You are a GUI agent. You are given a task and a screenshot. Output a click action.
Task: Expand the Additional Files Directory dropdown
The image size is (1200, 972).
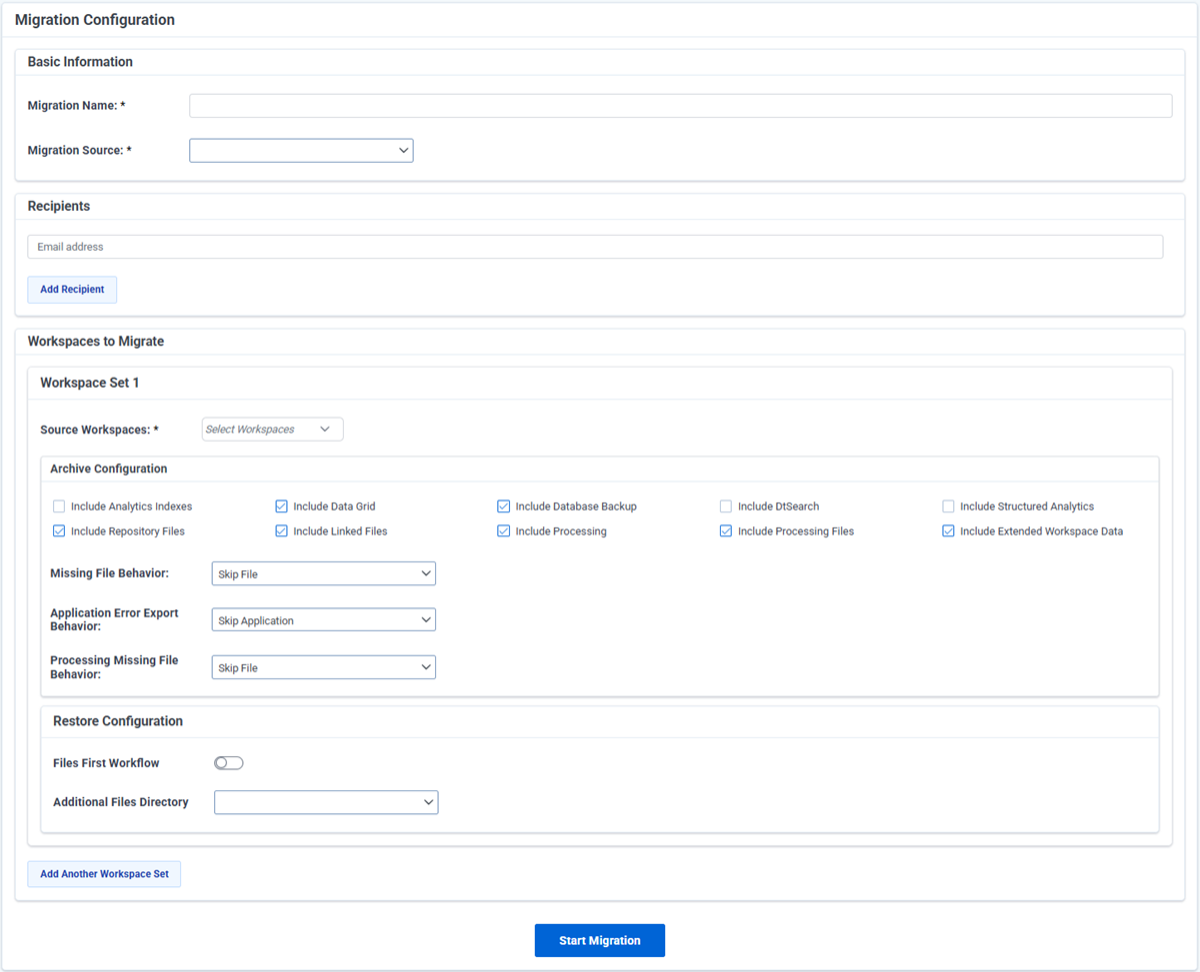tap(325, 802)
